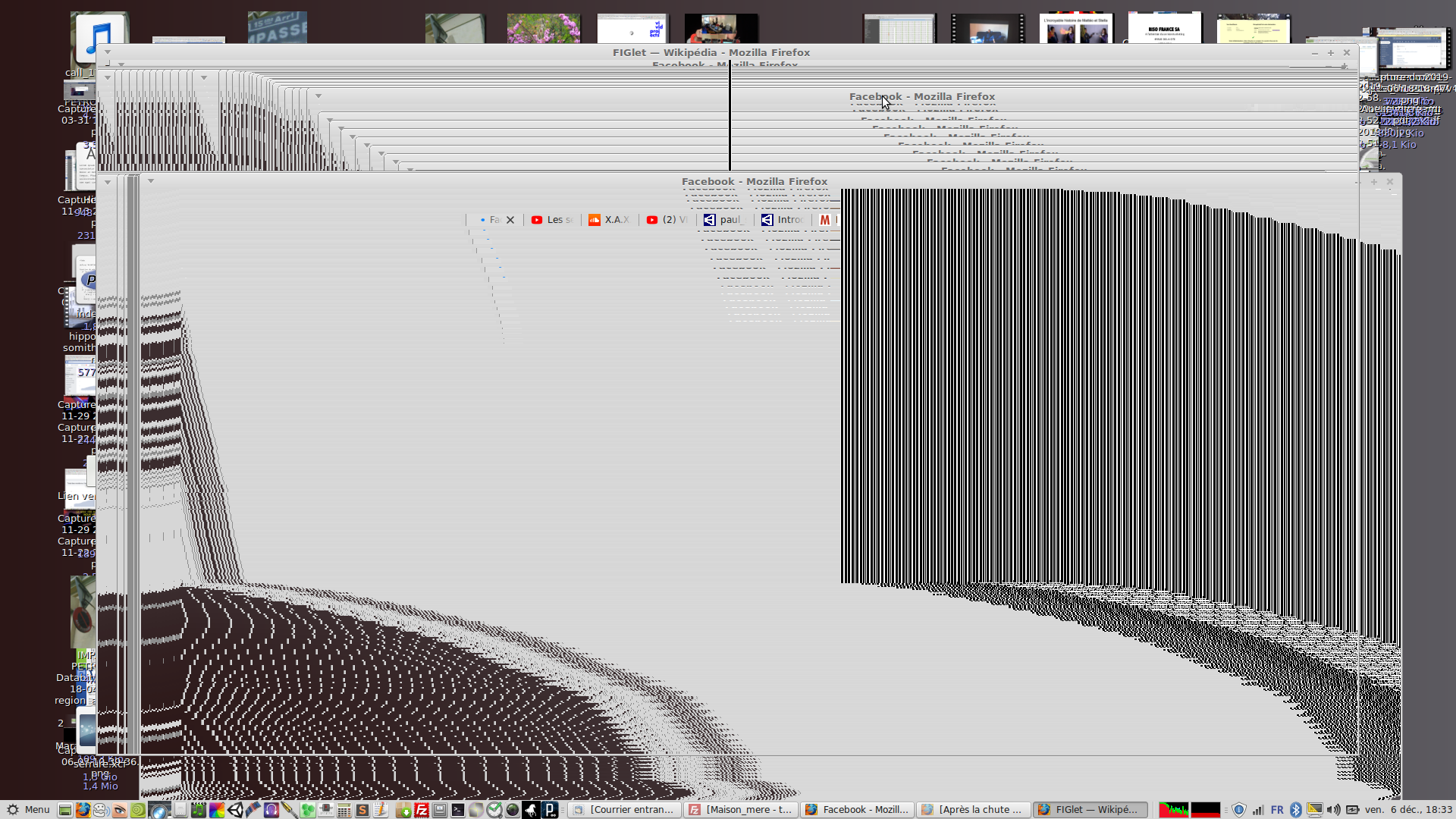The image size is (1456, 819).
Task: Click the network signal strength indicator
Action: pyautogui.click(x=1258, y=810)
